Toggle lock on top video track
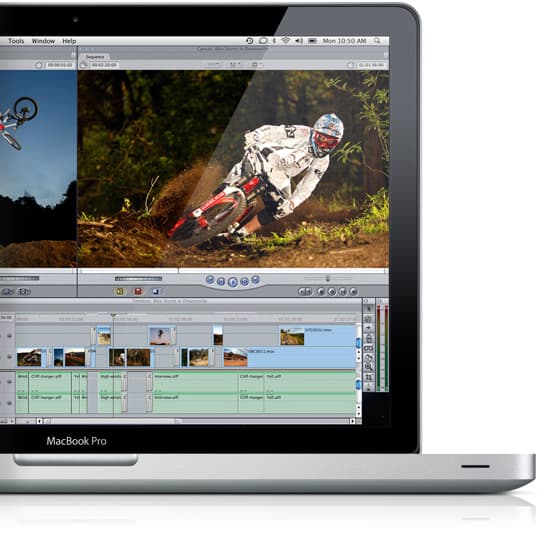Screen dimensions: 540x538 [9, 335]
